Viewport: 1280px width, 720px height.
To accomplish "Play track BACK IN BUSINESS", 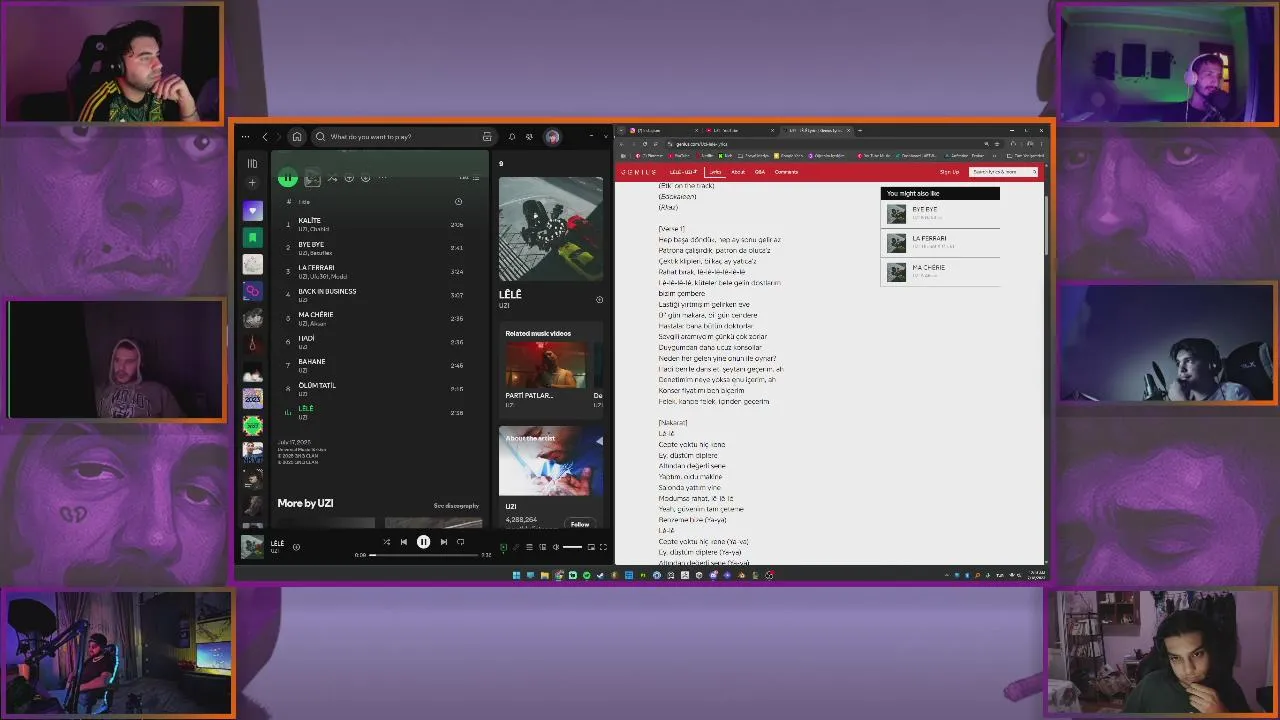I will (380, 295).
